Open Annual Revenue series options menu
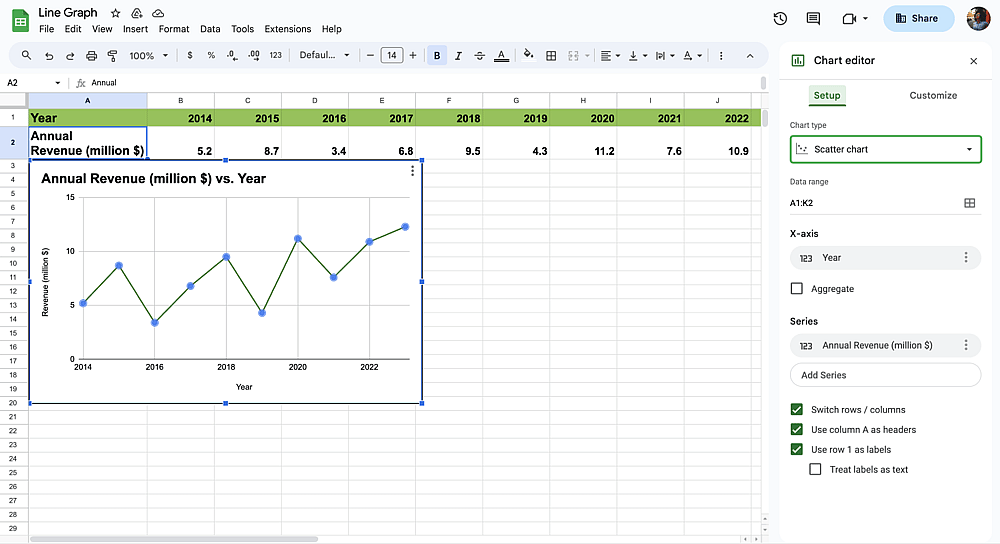Screen dimensions: 1000x544 (x=966, y=344)
